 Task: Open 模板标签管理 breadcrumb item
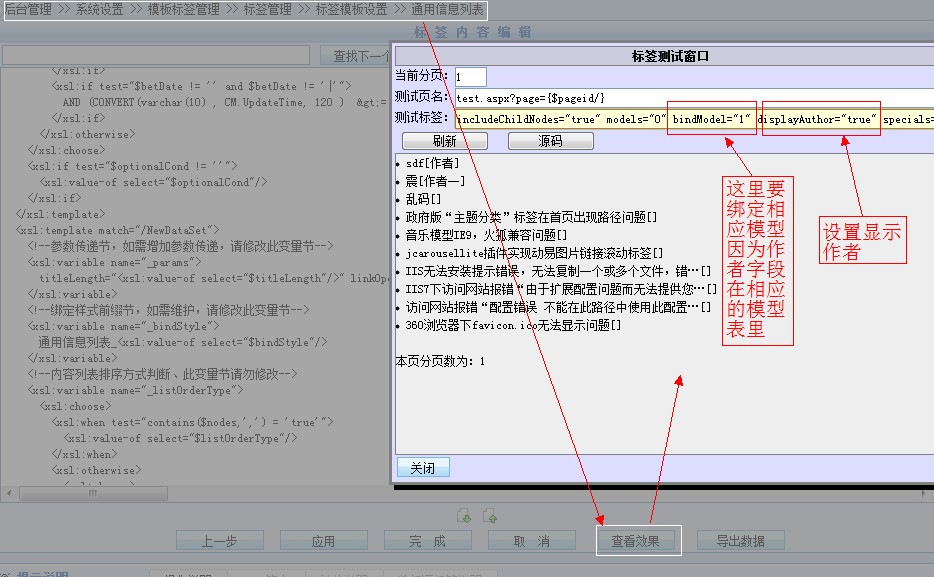[x=183, y=9]
